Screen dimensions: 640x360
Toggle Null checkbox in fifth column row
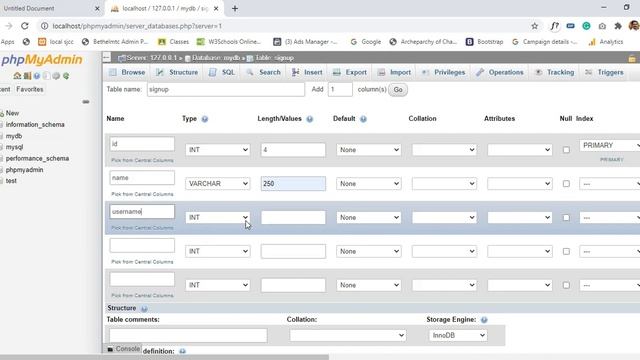click(x=566, y=285)
